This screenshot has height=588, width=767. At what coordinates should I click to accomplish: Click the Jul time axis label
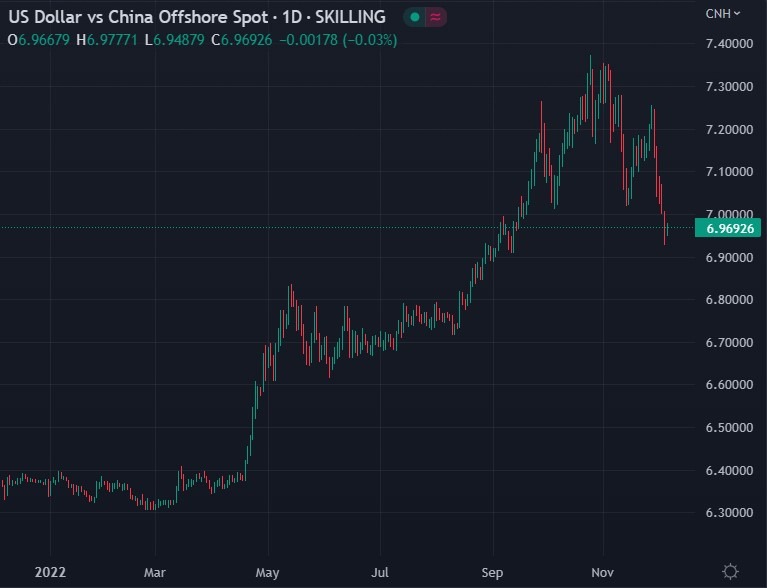click(x=380, y=572)
